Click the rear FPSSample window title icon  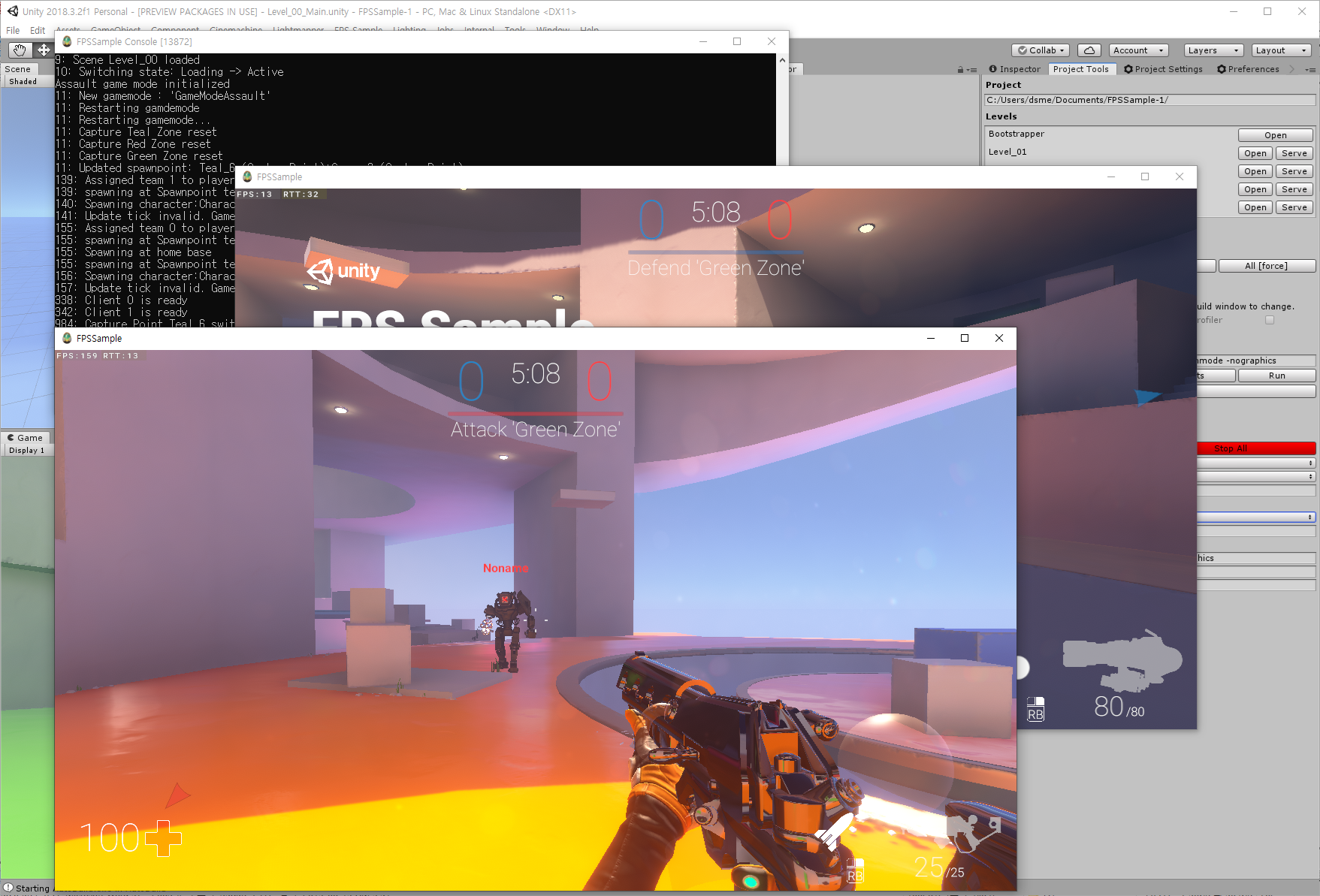tap(247, 176)
